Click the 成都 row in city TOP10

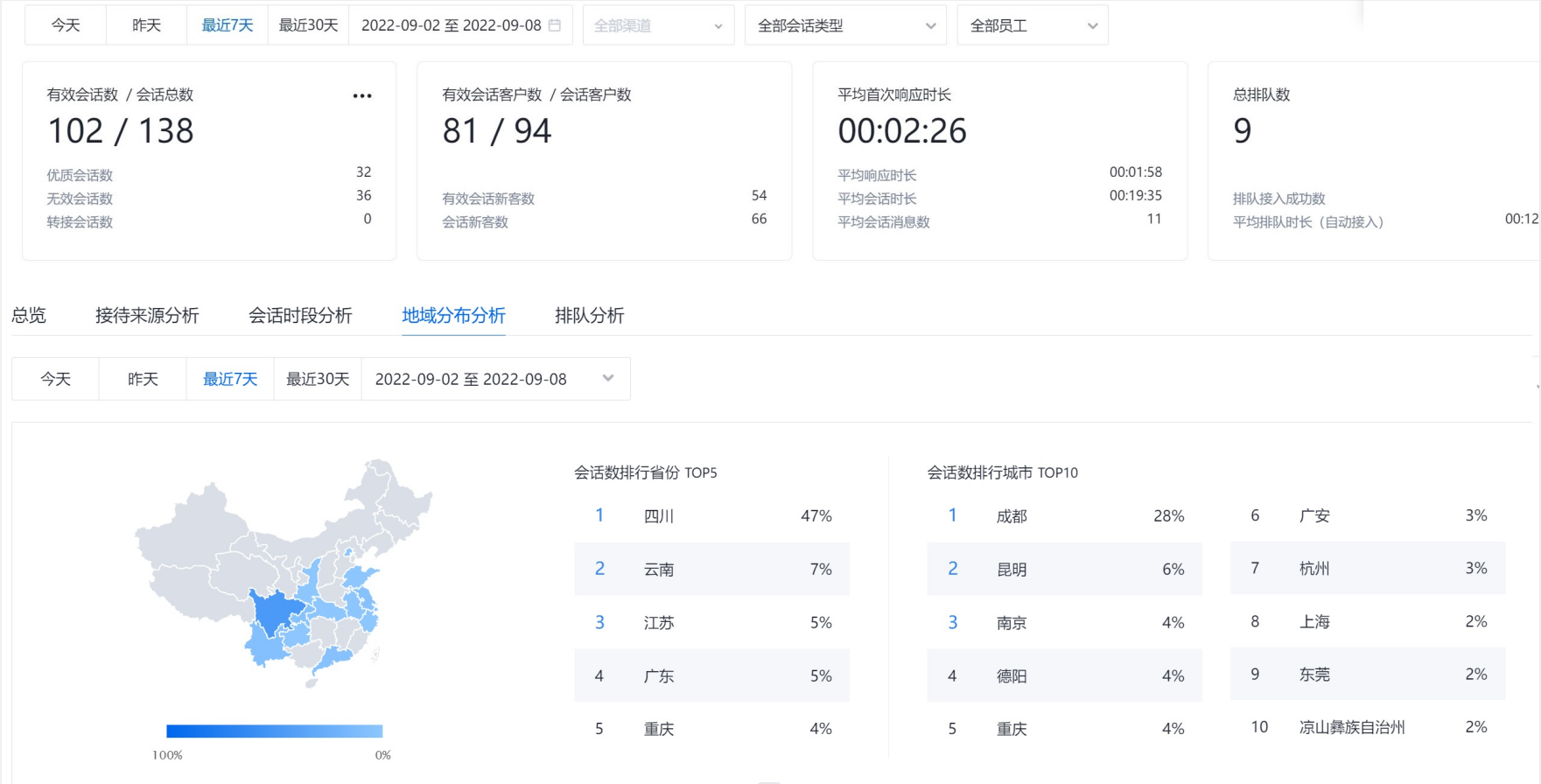1064,516
